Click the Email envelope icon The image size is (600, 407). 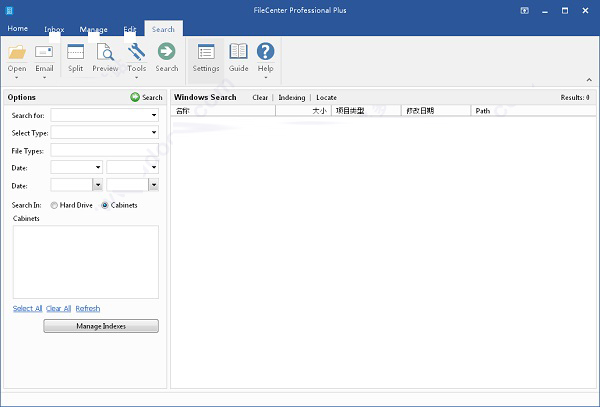click(x=44, y=52)
